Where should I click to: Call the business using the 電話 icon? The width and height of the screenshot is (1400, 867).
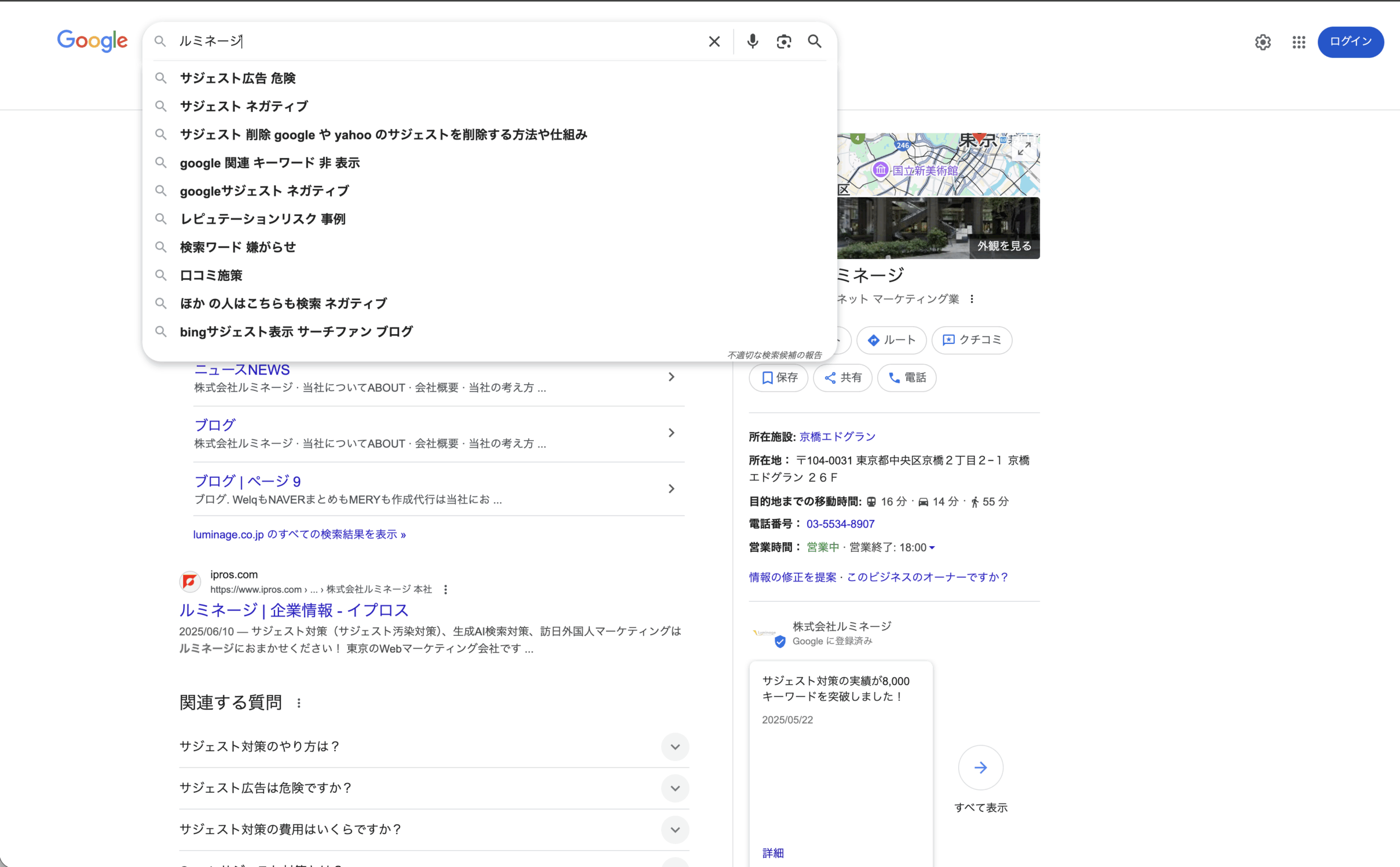pos(906,377)
